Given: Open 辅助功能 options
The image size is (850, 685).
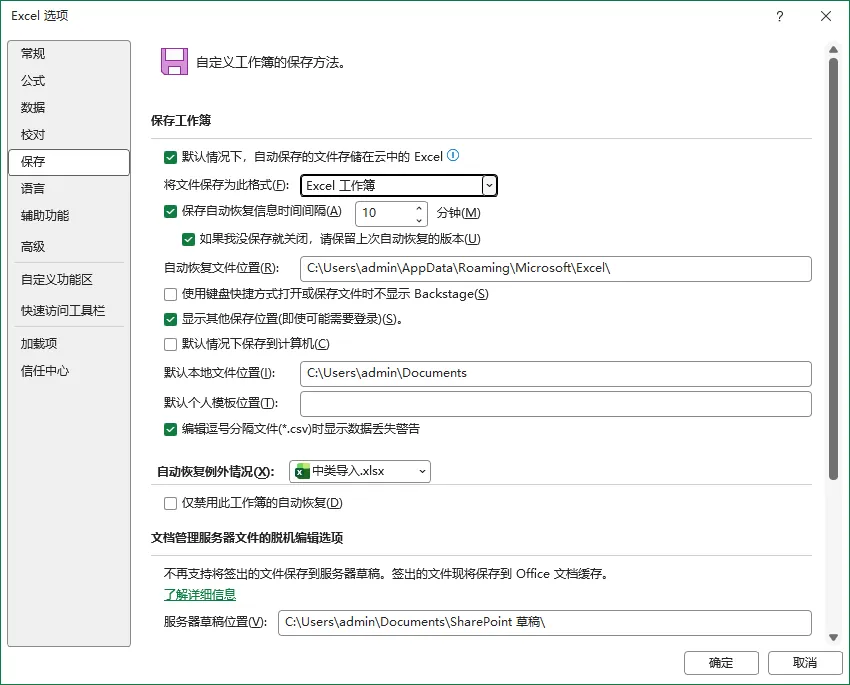Looking at the screenshot, I should point(69,216).
